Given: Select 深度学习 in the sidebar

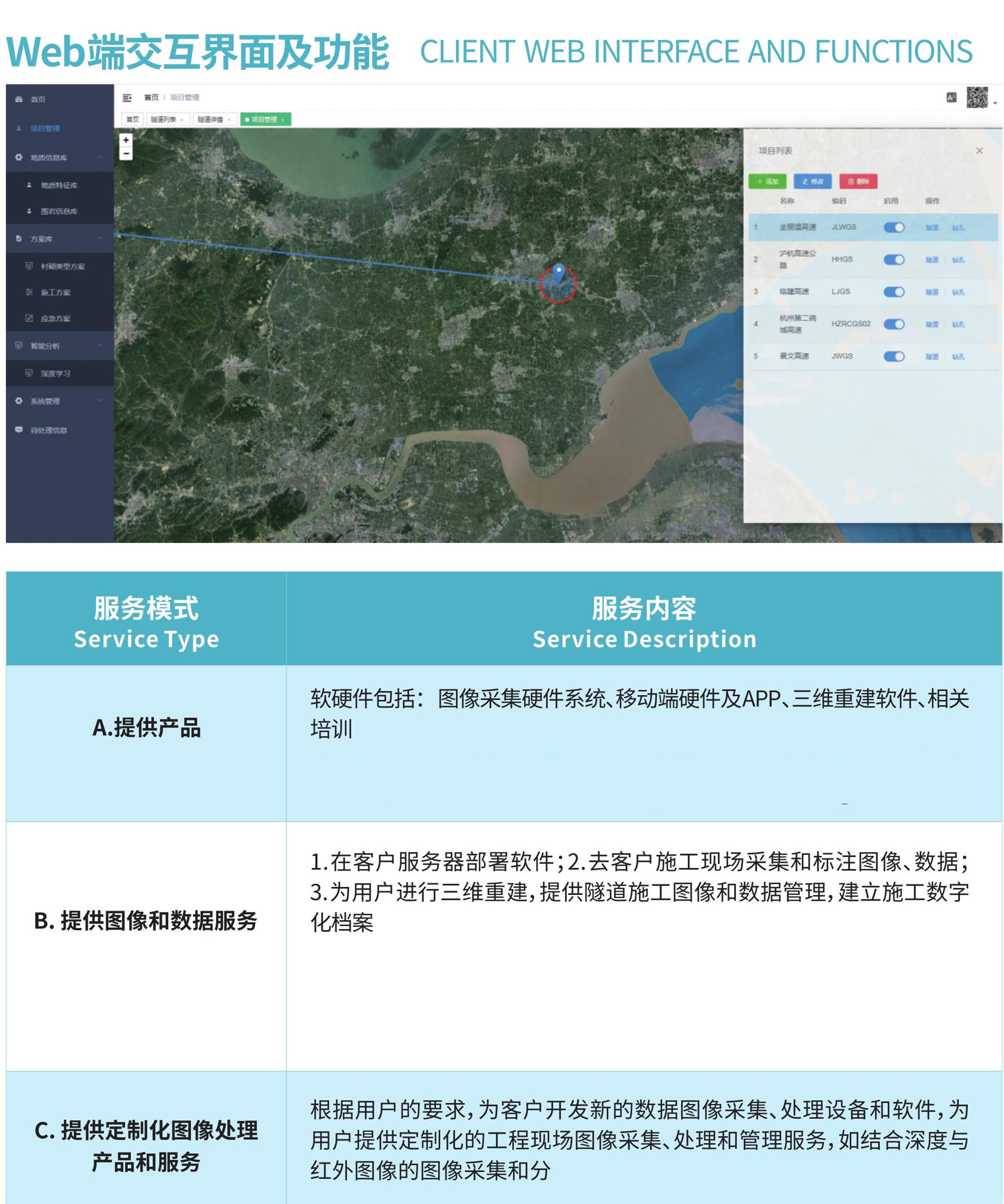Looking at the screenshot, I should tap(56, 374).
